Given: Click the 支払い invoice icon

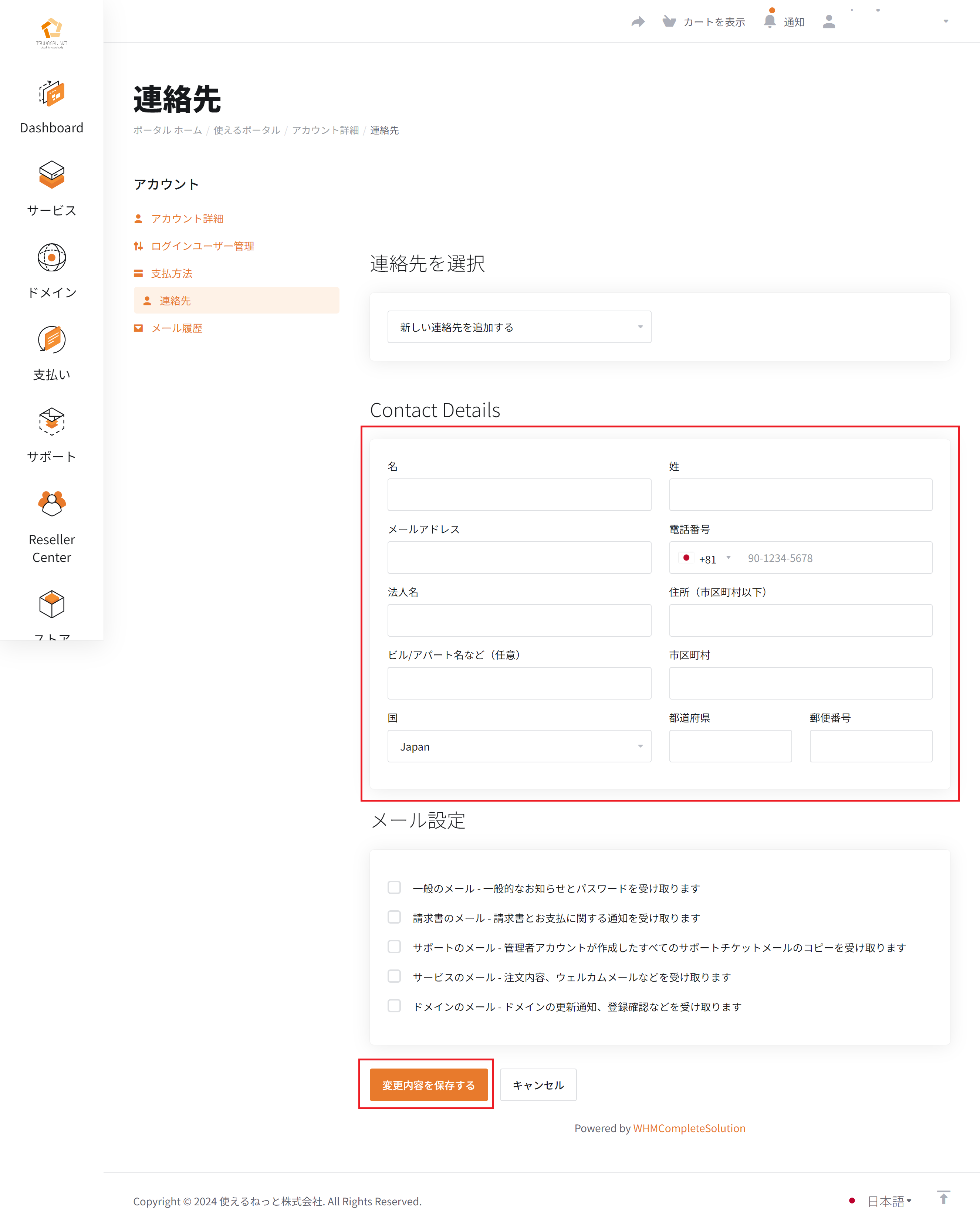Looking at the screenshot, I should click(x=51, y=340).
